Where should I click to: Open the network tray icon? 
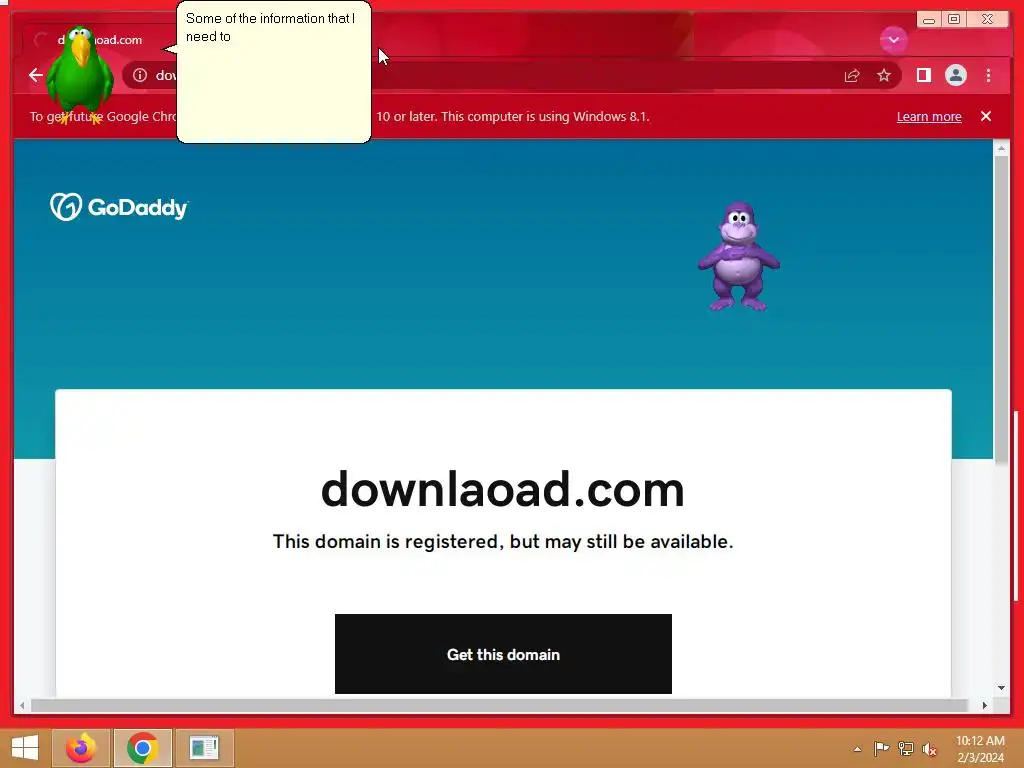pyautogui.click(x=906, y=749)
